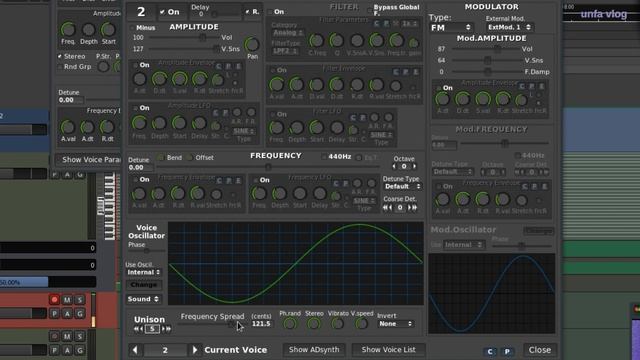Click Show ADsynth button

pos(314,350)
